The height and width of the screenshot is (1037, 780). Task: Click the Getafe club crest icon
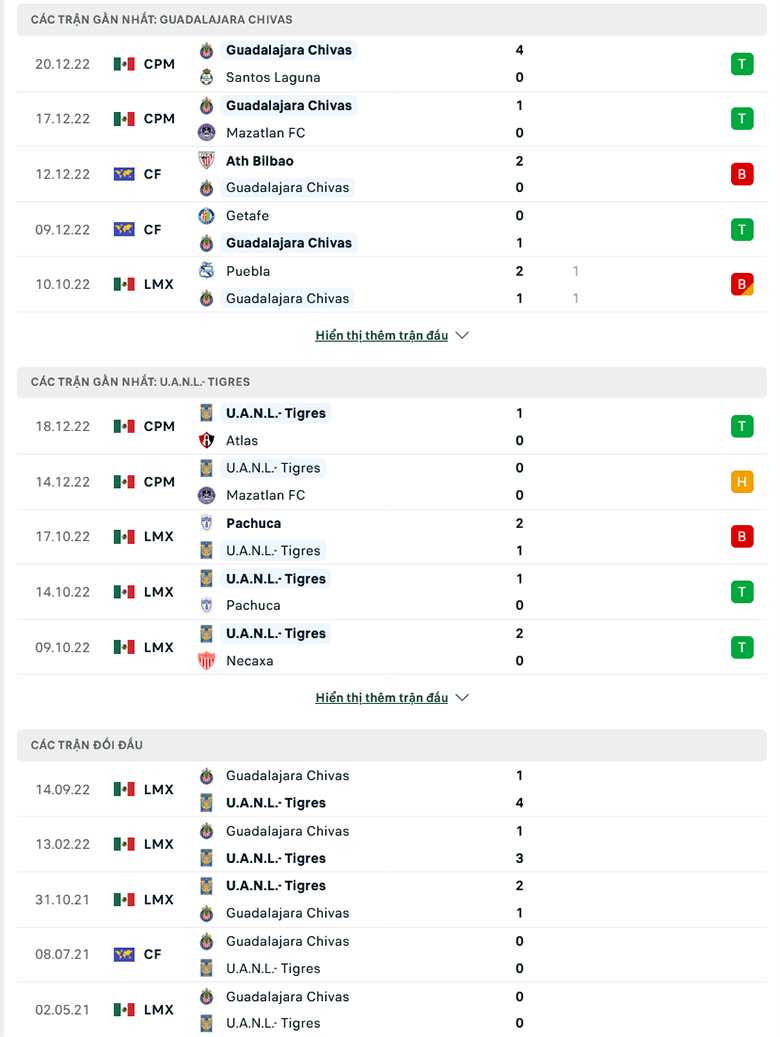[206, 216]
